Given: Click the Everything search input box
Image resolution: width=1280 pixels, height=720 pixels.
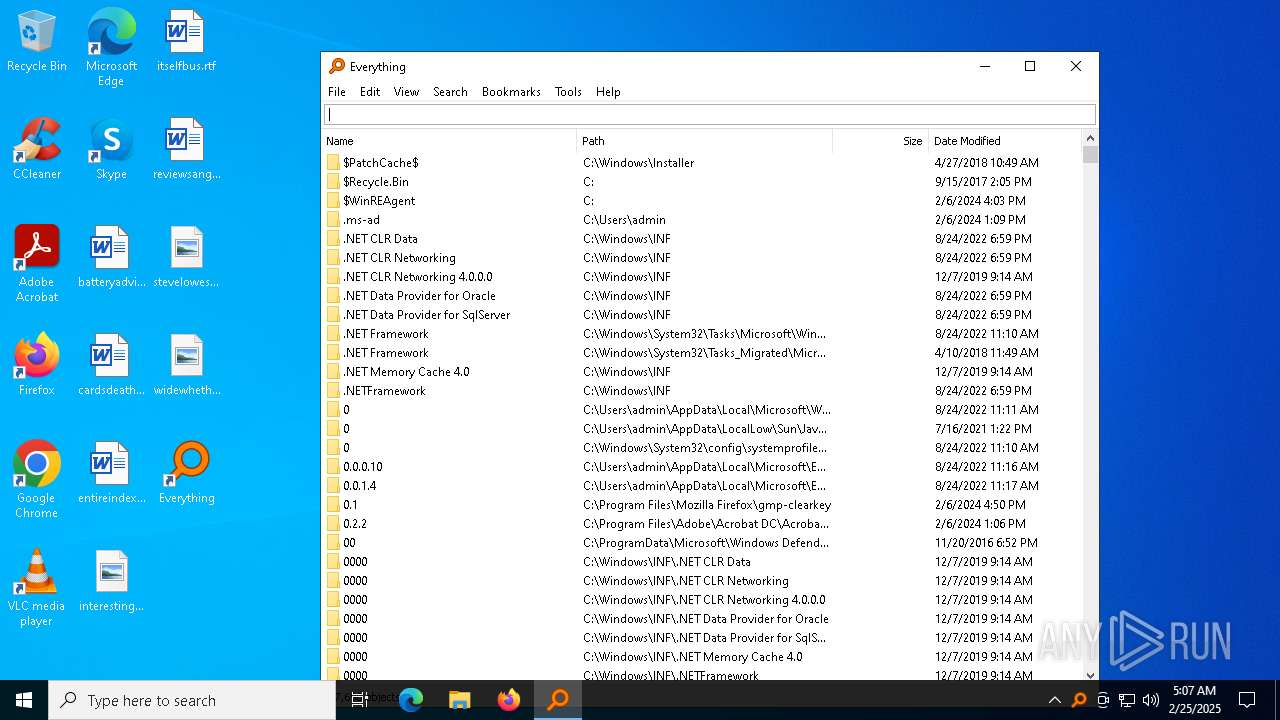Looking at the screenshot, I should point(709,114).
